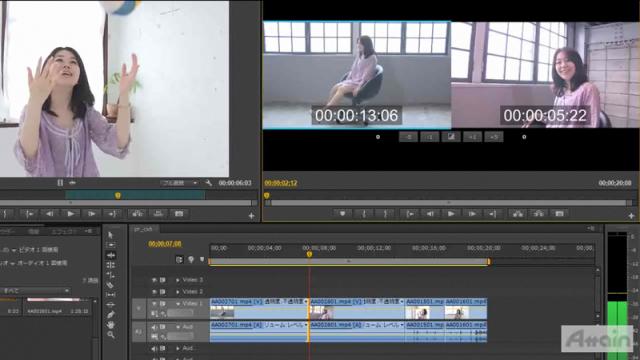Collapse the Audio 1 track
The width and height of the screenshot is (640, 360).
[x=178, y=327]
